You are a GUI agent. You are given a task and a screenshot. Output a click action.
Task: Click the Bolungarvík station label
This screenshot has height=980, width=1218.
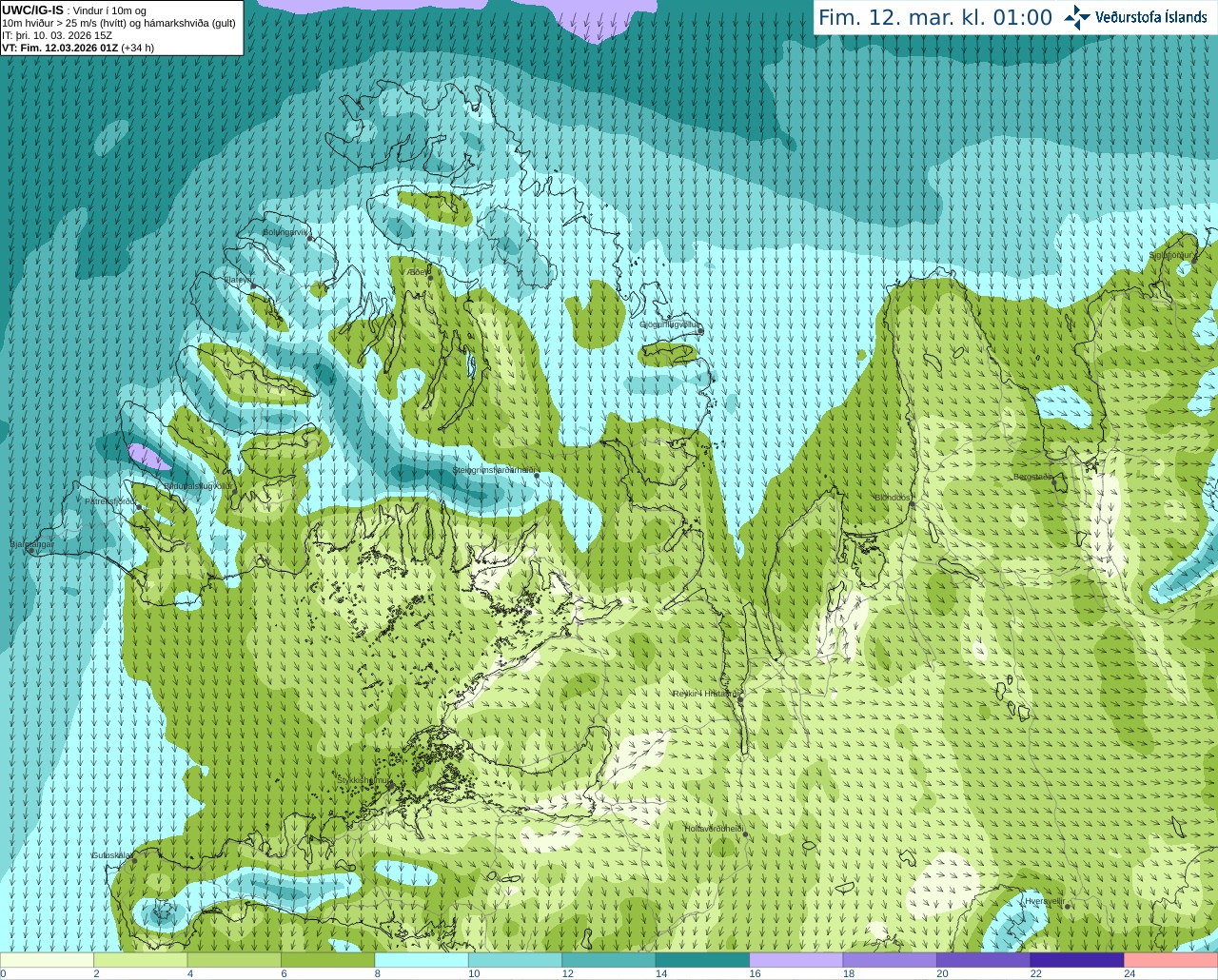[x=286, y=231]
